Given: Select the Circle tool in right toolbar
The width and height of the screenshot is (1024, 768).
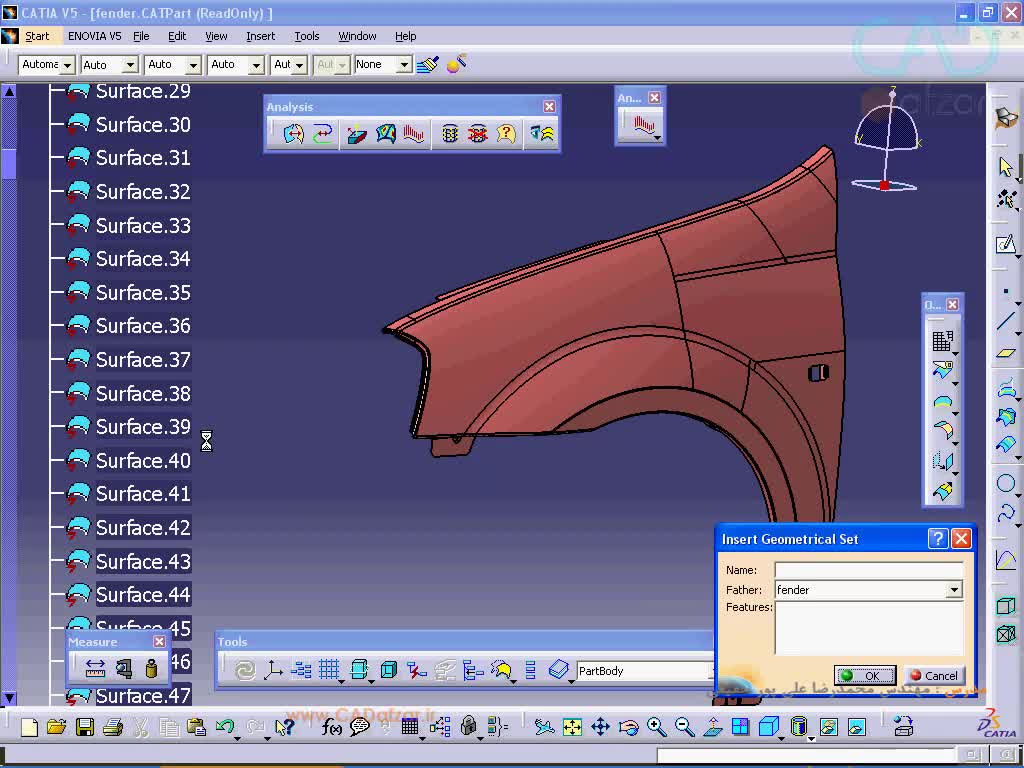Looking at the screenshot, I should pos(1006,484).
